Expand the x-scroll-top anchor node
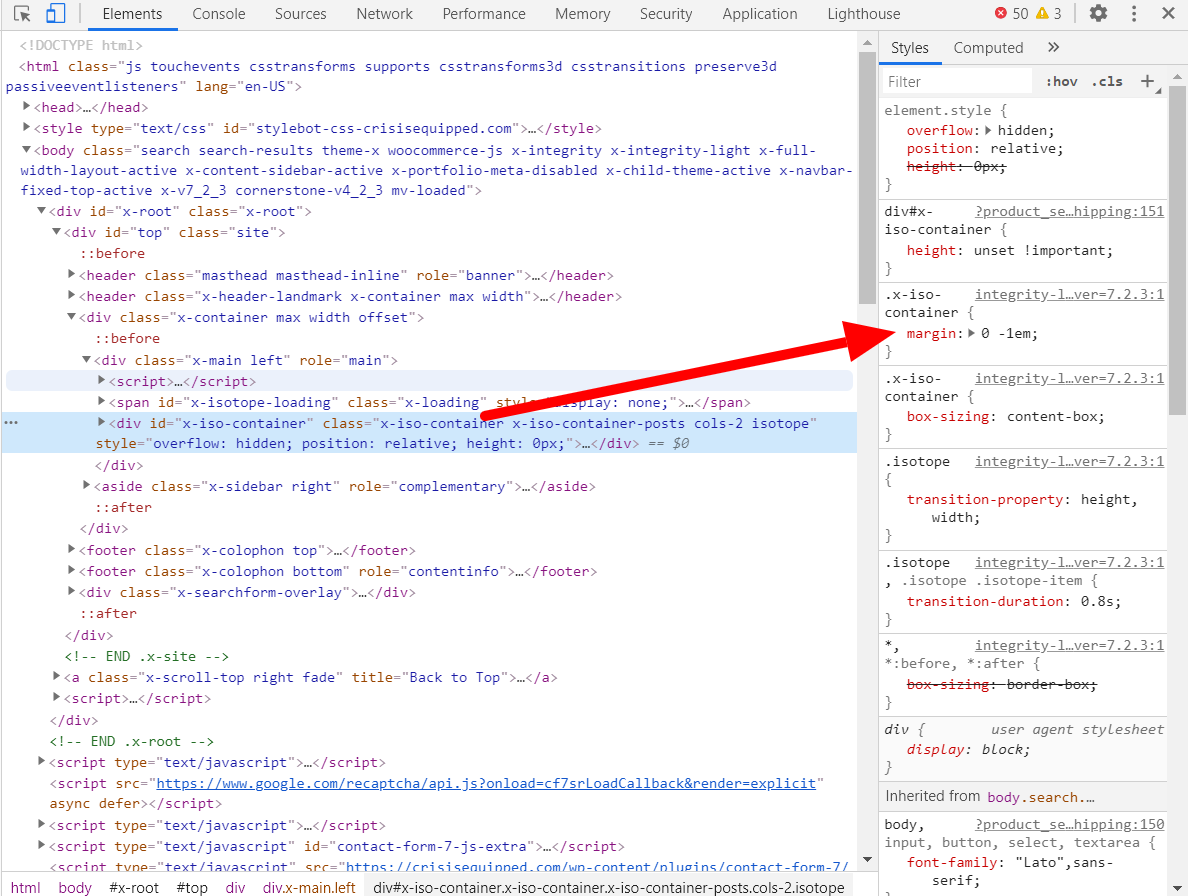Viewport: 1188px width, 896px height. click(x=56, y=676)
